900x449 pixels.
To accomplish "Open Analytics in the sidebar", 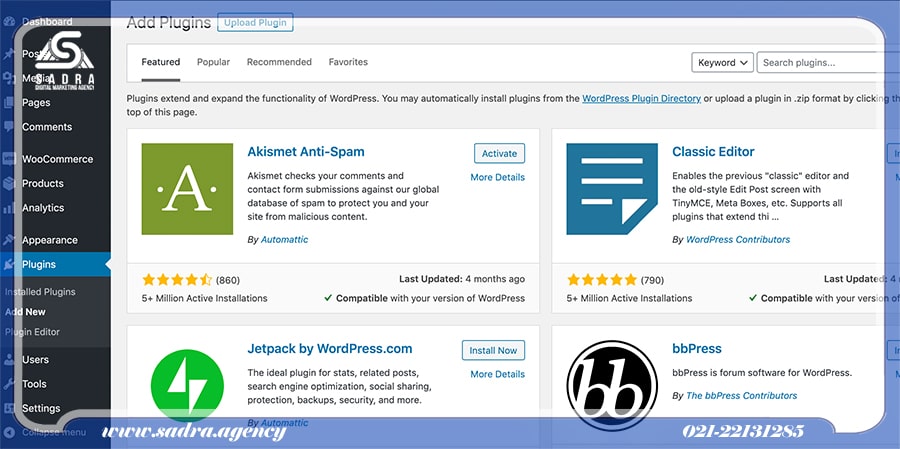I will pos(43,208).
